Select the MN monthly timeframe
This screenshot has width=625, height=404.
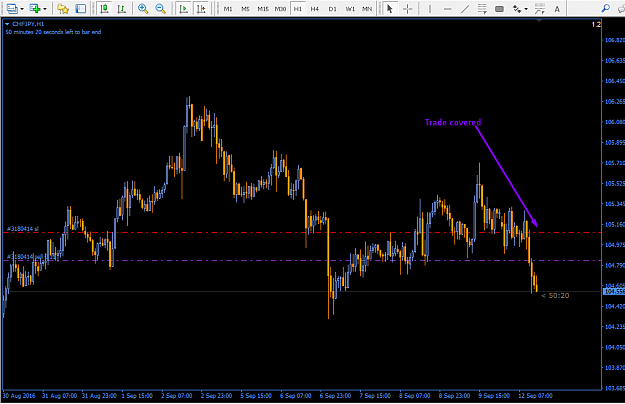point(367,9)
